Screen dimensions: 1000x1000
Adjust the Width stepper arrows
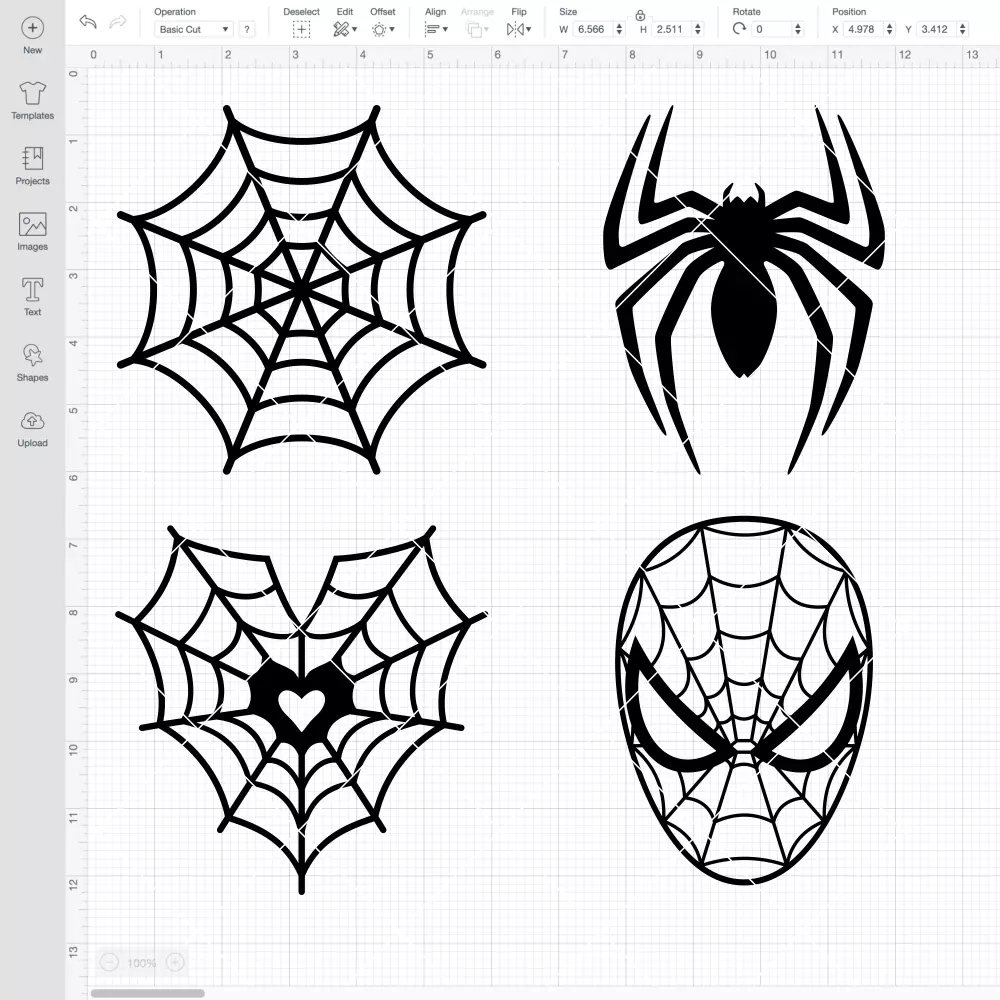[619, 29]
